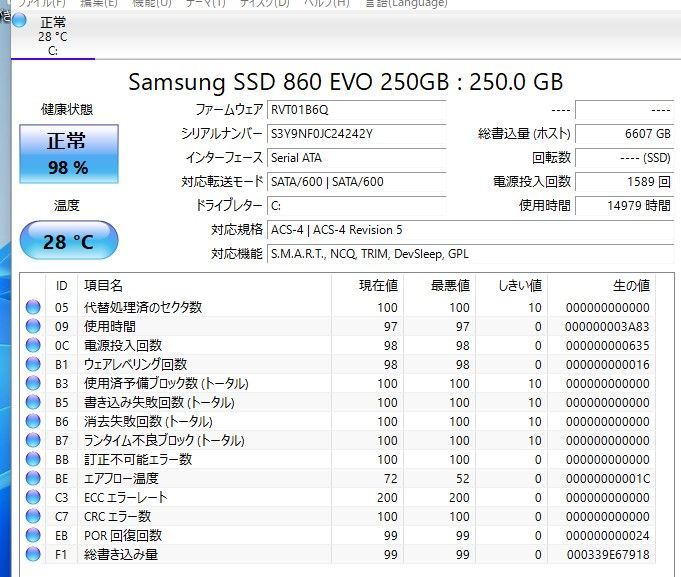This screenshot has width=681, height=577.
Task: Click raw value 000000003A83
Action: (607, 326)
